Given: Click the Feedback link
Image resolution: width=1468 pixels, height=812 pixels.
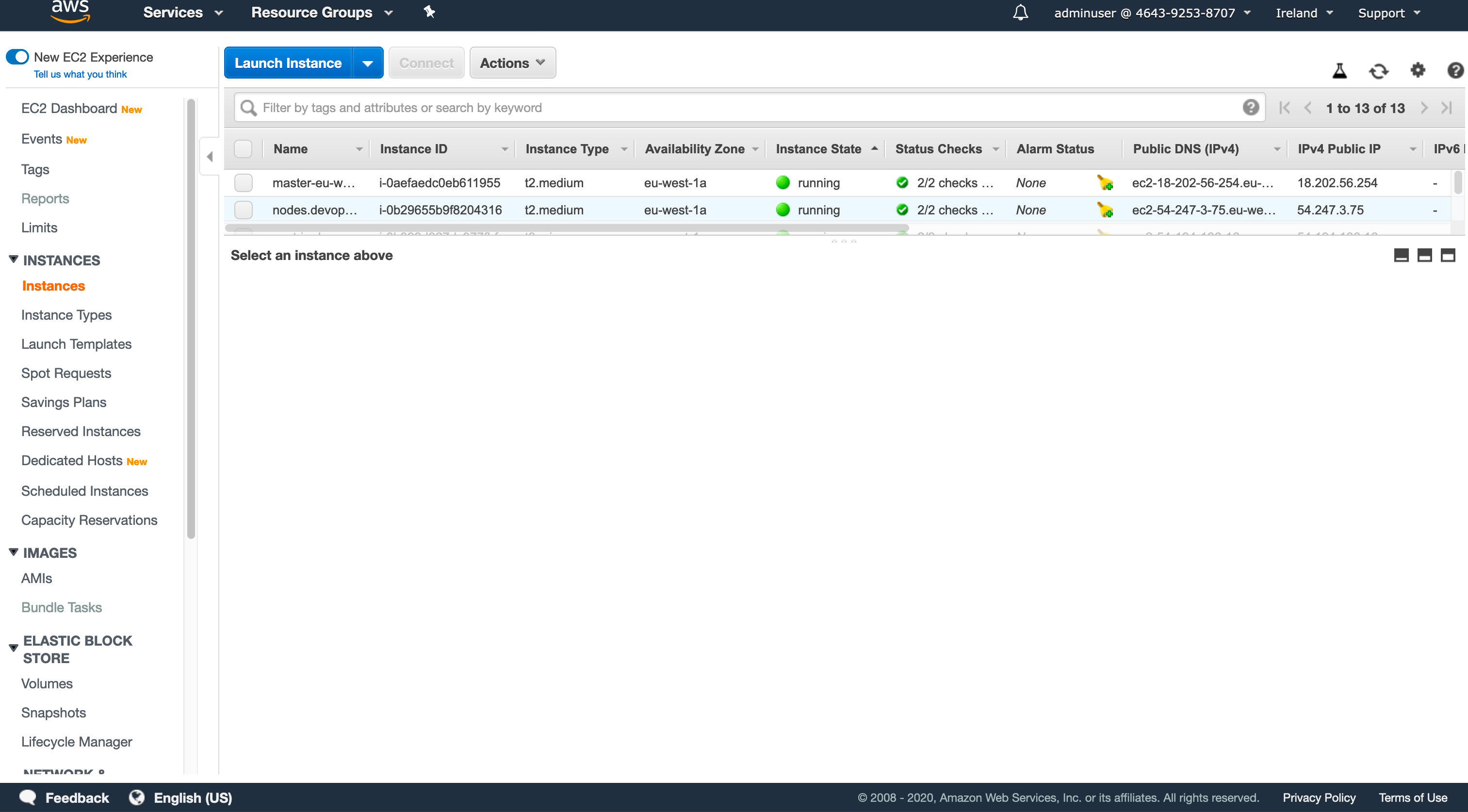Looking at the screenshot, I should [77, 797].
